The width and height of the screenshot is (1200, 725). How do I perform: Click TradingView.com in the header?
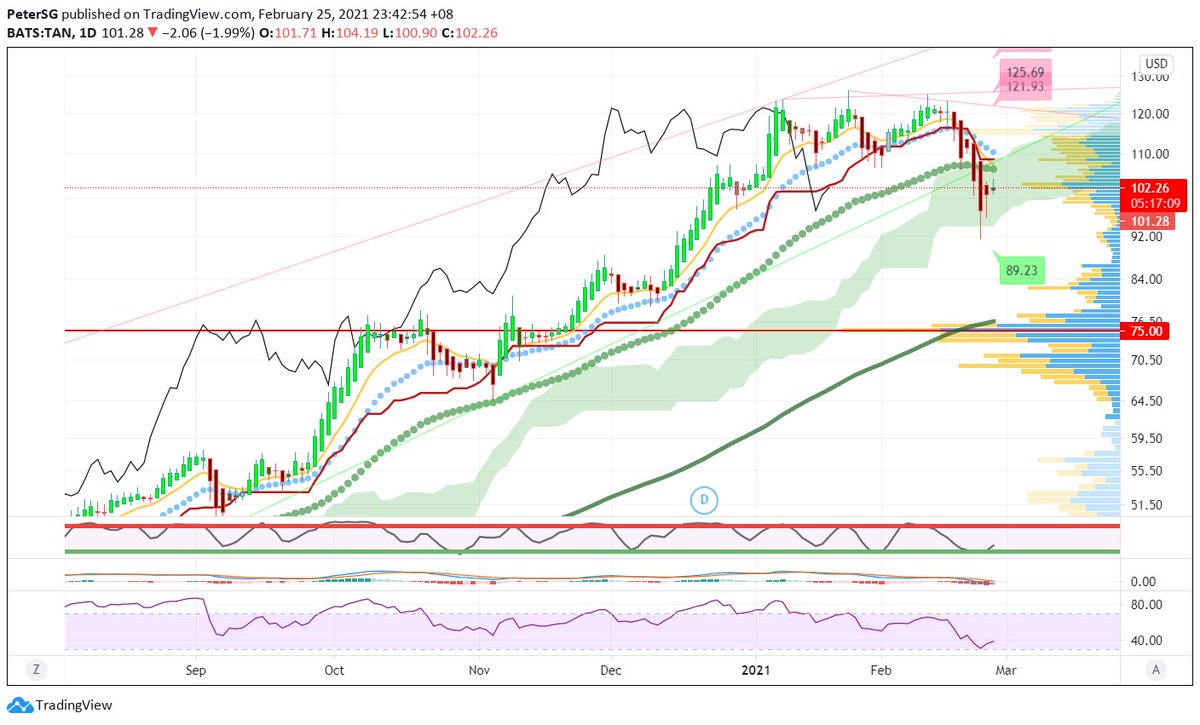click(x=196, y=15)
